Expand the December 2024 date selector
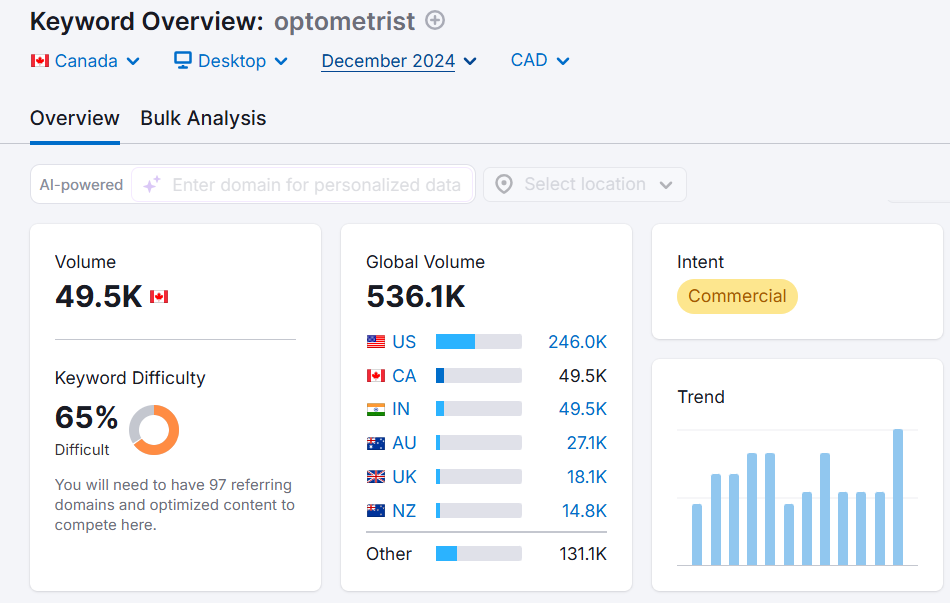Viewport: 950px width, 603px height. [396, 60]
